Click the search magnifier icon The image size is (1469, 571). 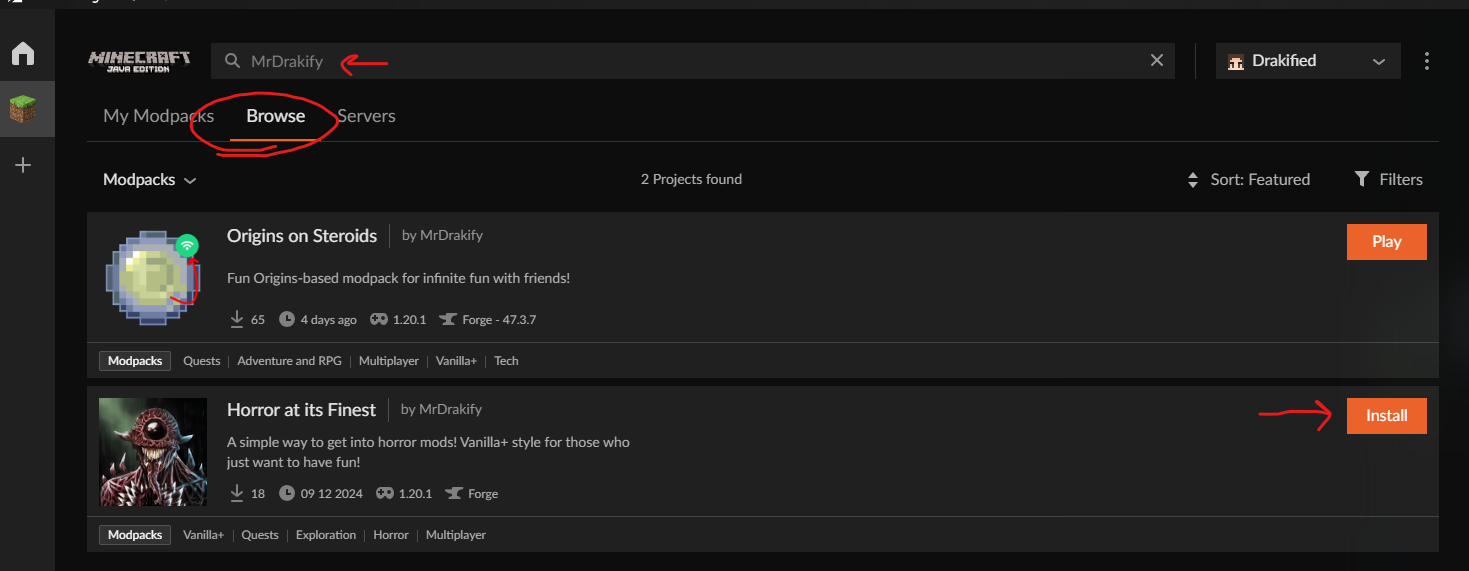(232, 61)
